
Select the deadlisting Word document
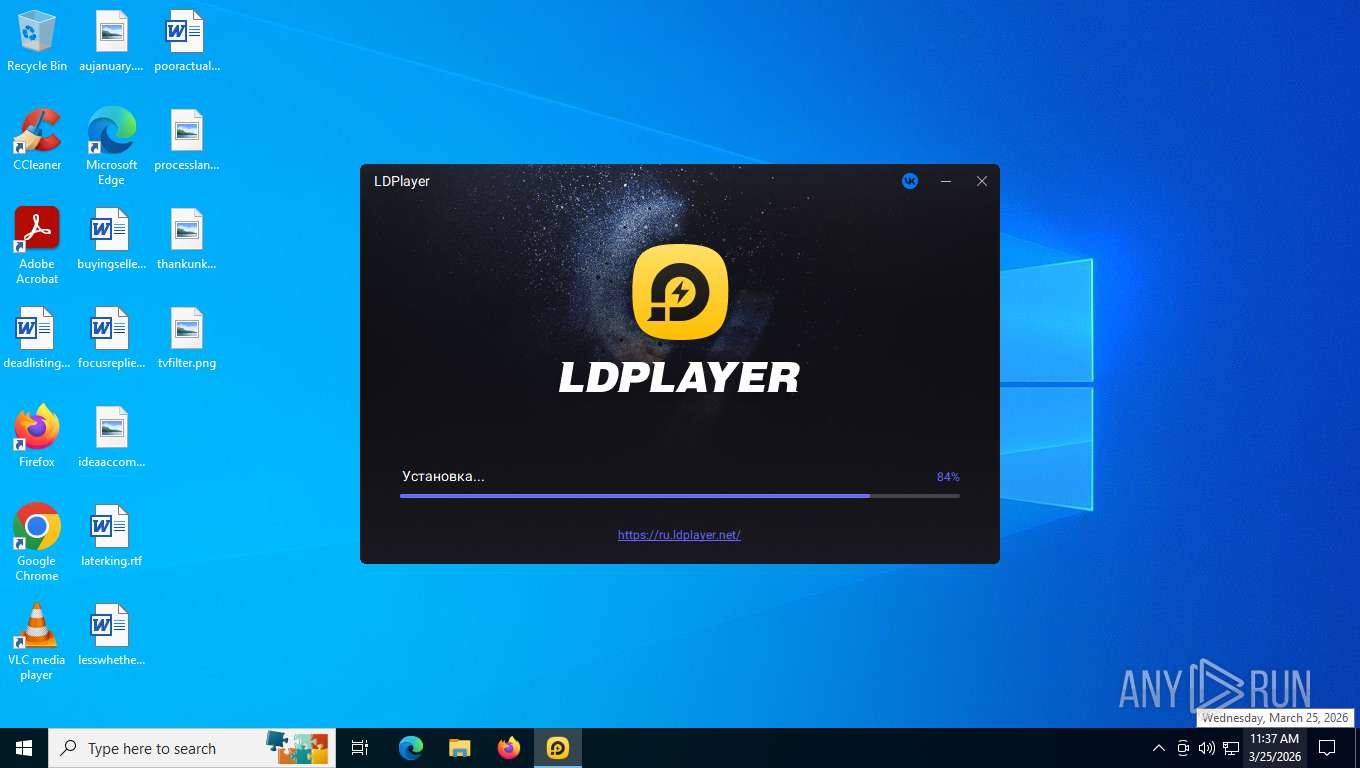[37, 338]
